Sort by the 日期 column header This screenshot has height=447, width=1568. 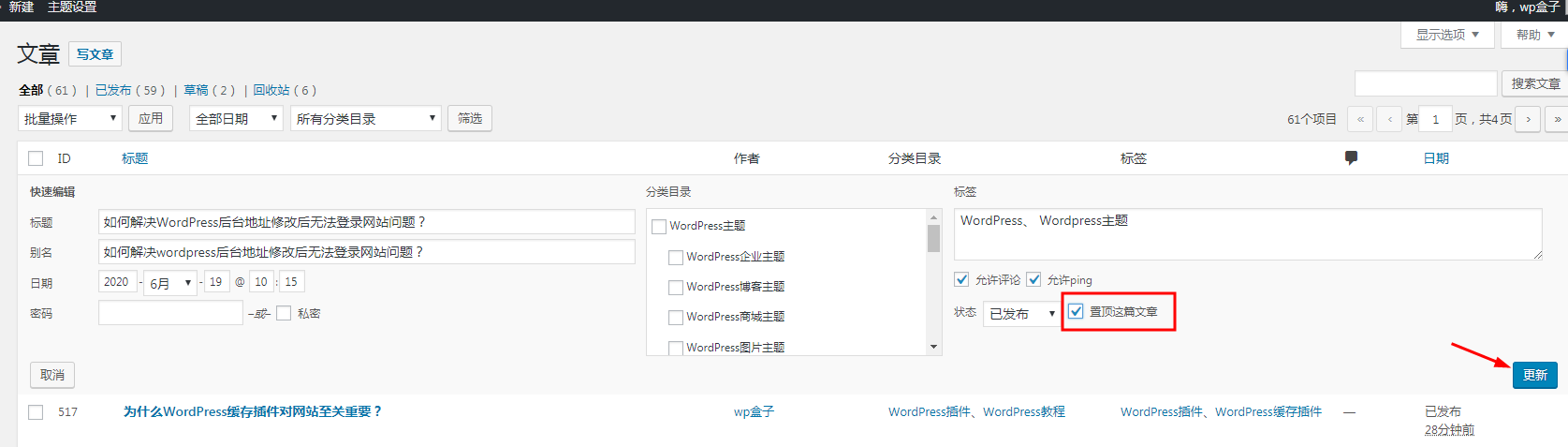(1436, 158)
